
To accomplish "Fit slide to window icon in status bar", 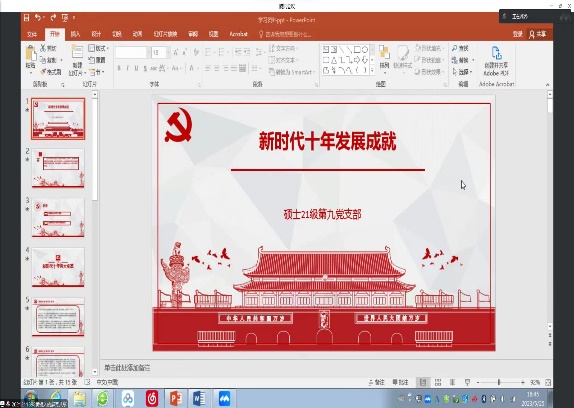I will pos(548,382).
